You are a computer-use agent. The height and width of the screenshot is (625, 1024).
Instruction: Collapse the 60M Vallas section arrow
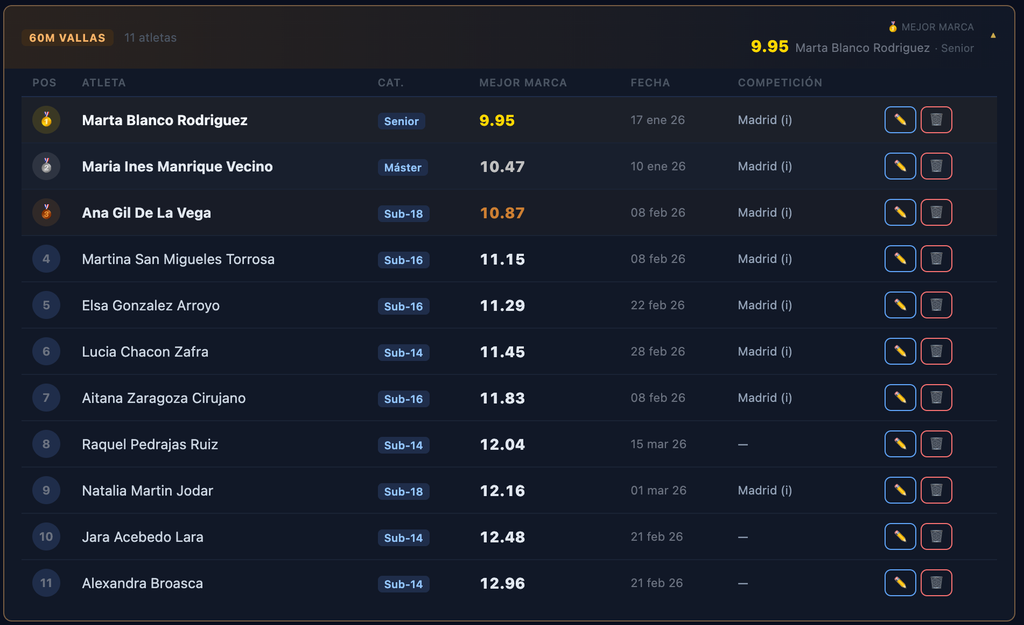pyautogui.click(x=993, y=36)
